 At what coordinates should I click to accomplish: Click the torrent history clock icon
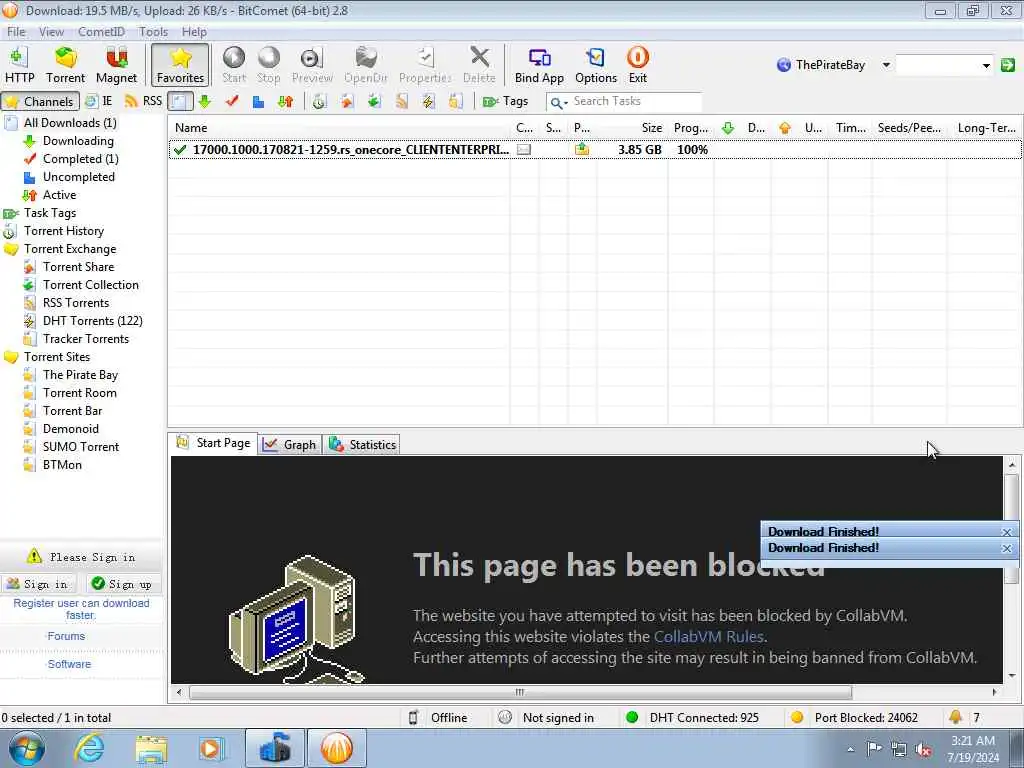[319, 101]
